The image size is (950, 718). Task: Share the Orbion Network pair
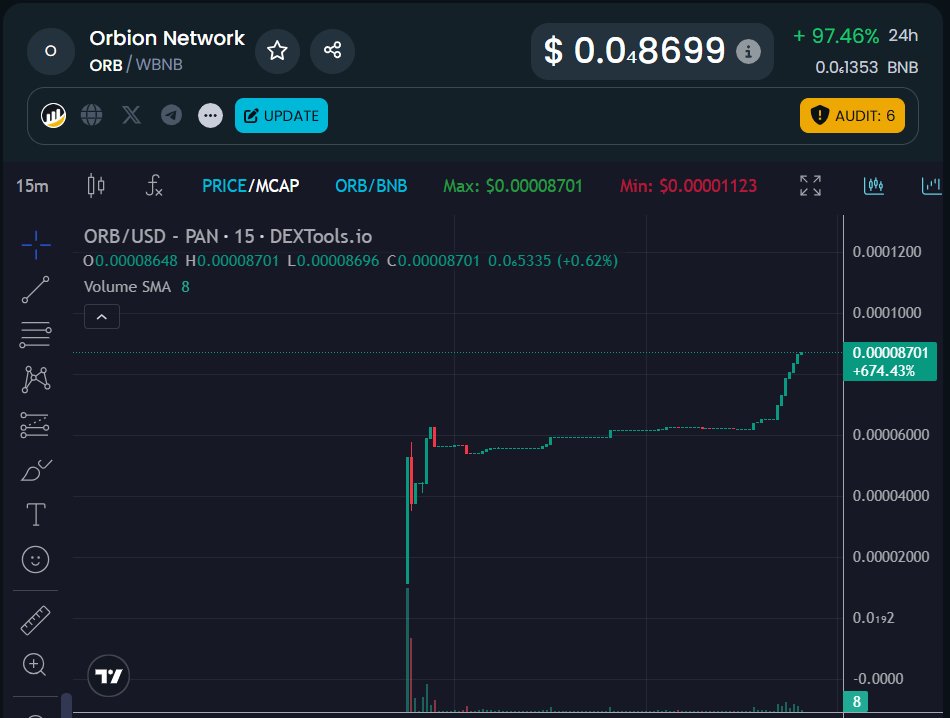[332, 50]
